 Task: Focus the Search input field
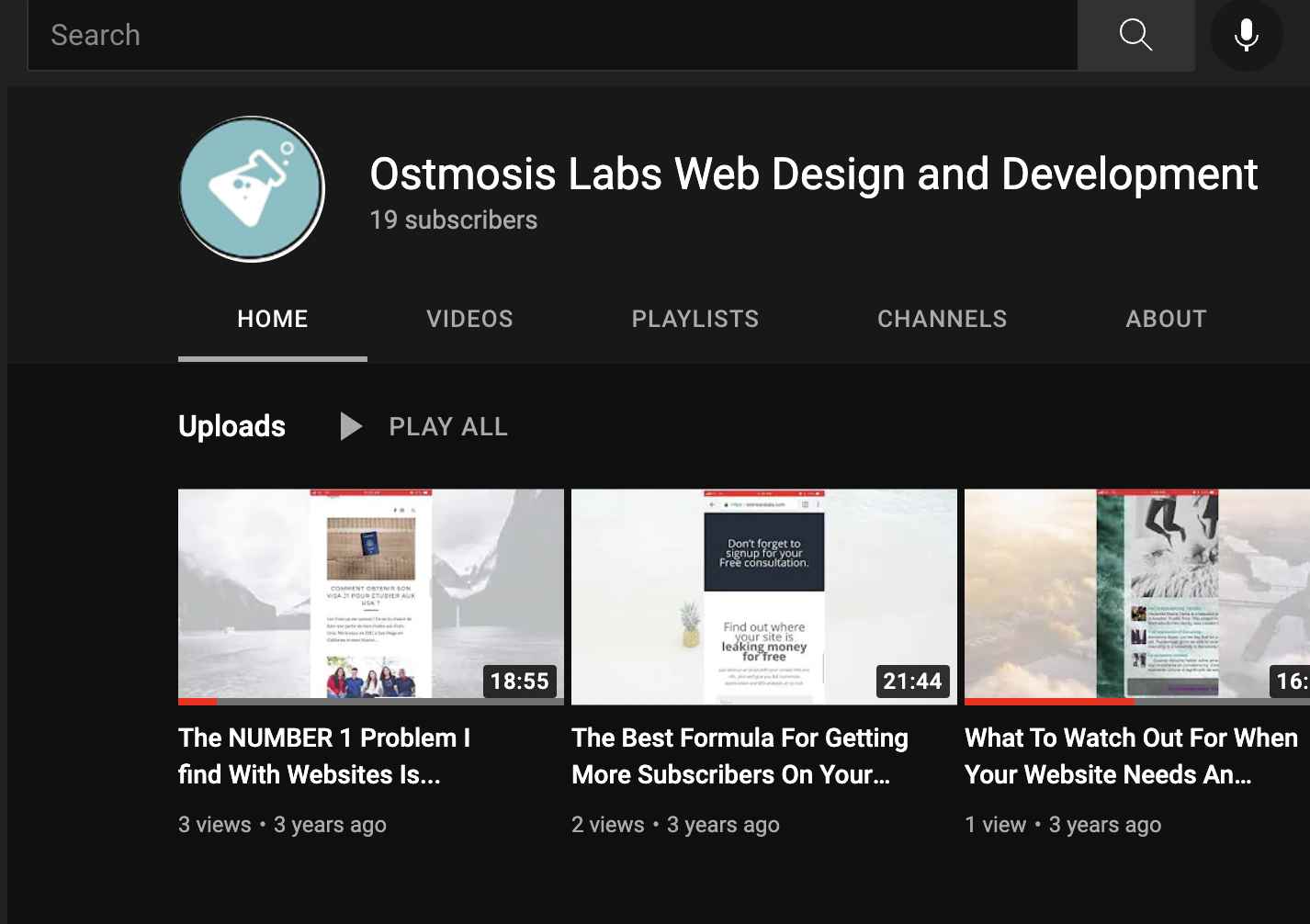click(553, 35)
